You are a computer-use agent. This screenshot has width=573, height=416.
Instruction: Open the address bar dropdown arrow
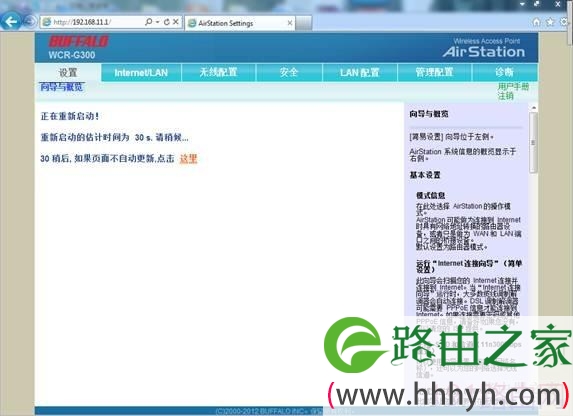tap(158, 22)
